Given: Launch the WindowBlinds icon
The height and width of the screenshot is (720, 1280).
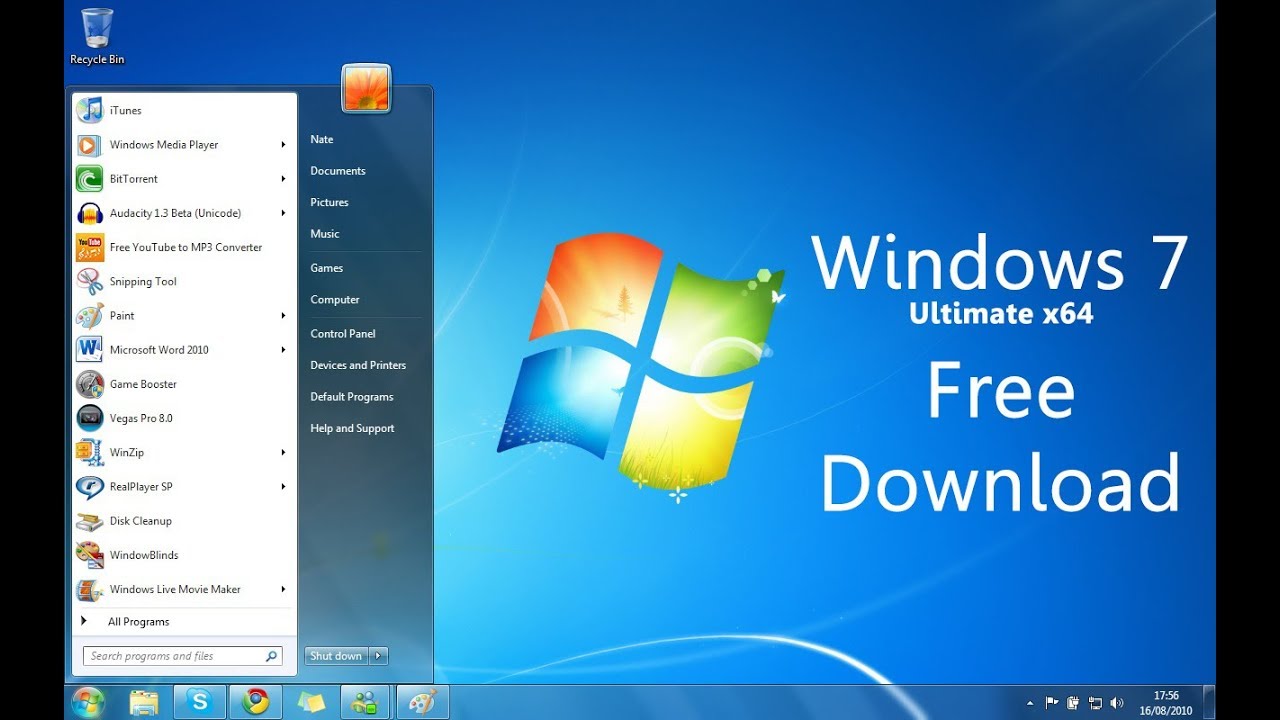Looking at the screenshot, I should tap(90, 555).
